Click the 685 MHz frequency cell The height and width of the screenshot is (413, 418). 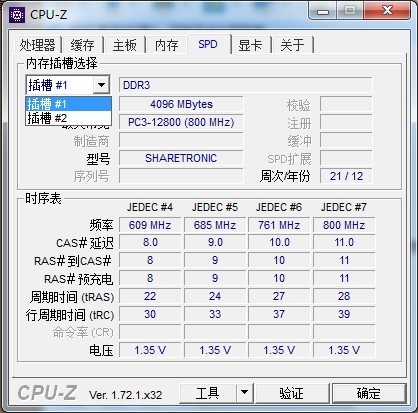[x=215, y=225]
